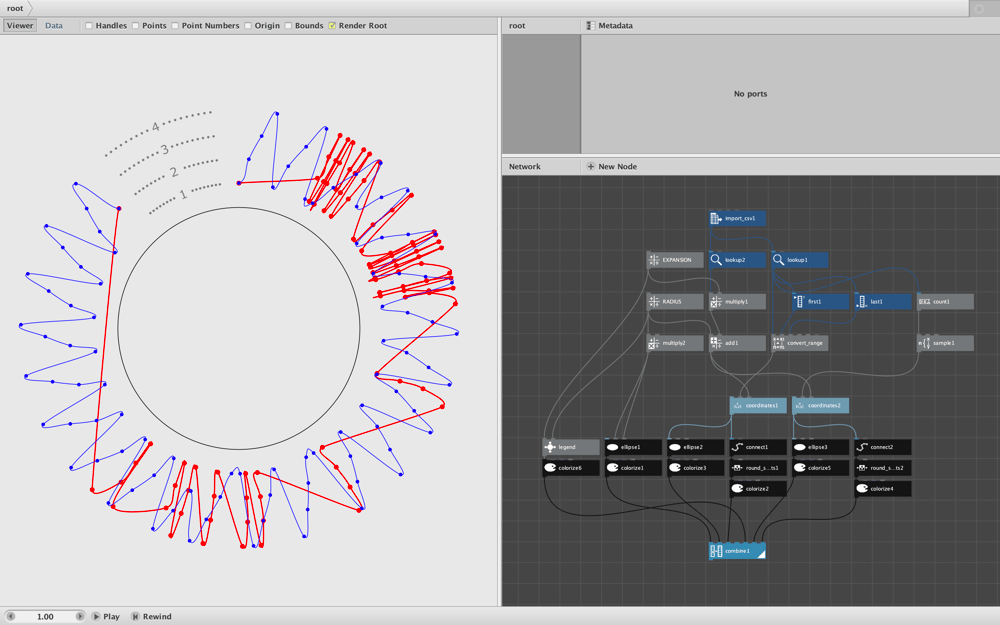Select the RADIUS node
This screenshot has width=1000, height=625.
click(675, 302)
